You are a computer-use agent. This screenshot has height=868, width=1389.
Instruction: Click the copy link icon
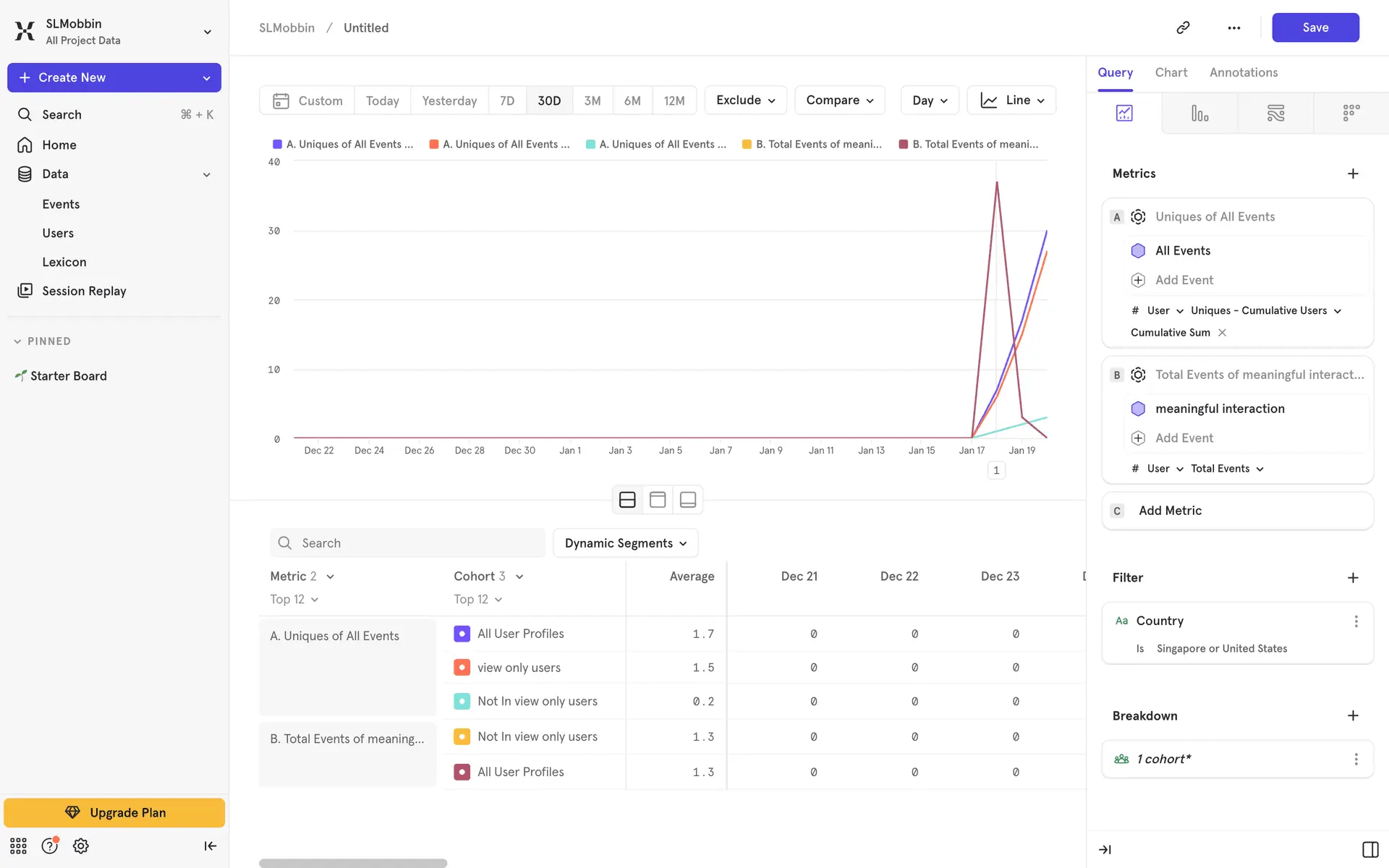(1183, 27)
